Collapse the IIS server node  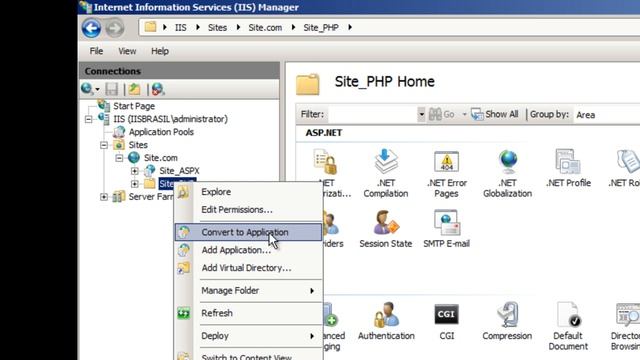[89, 119]
